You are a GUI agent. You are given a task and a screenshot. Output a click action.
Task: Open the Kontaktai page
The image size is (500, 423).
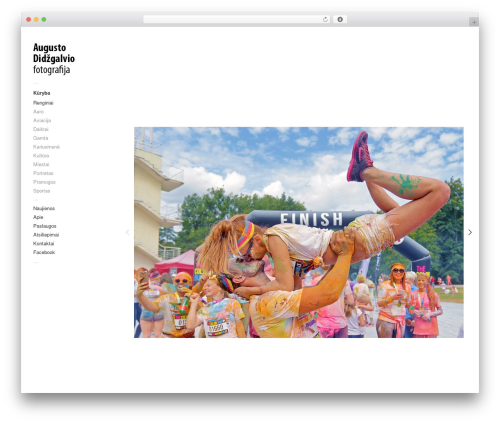[43, 244]
